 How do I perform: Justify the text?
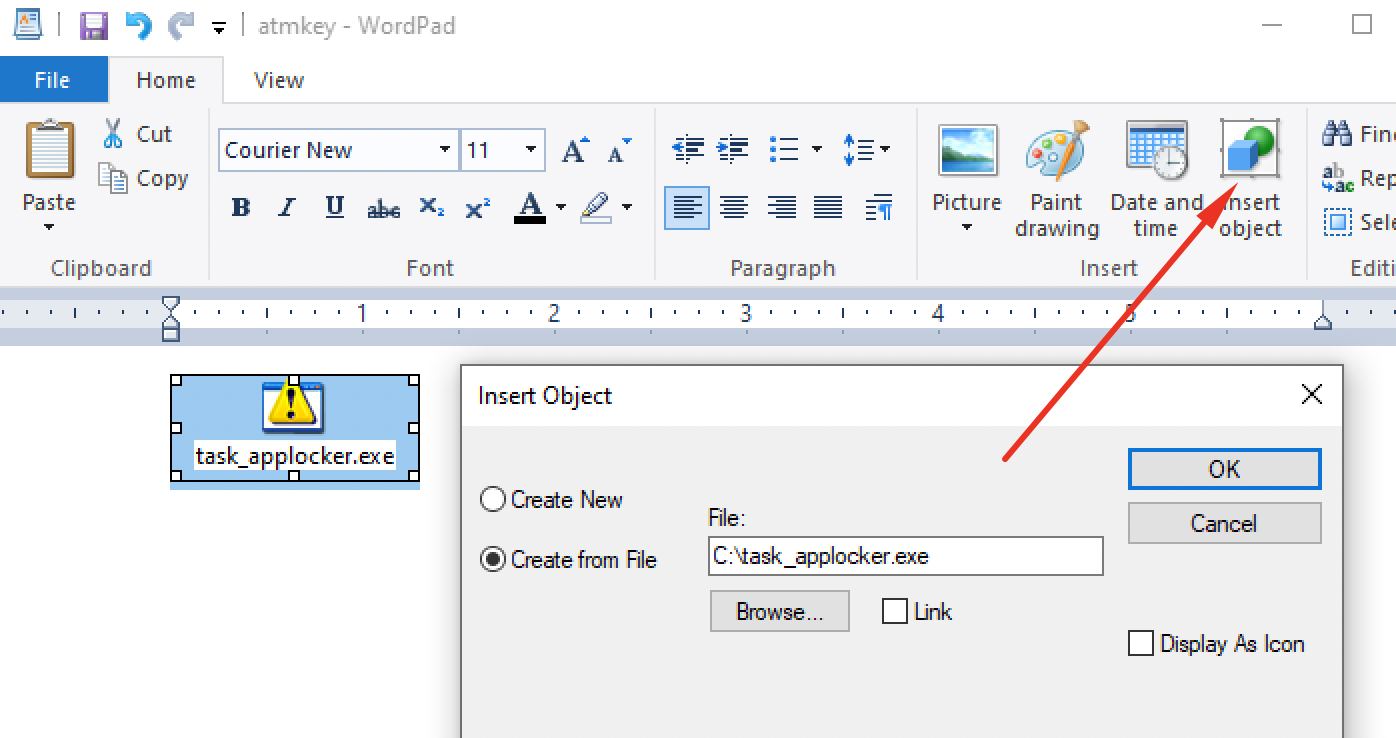pos(828,207)
